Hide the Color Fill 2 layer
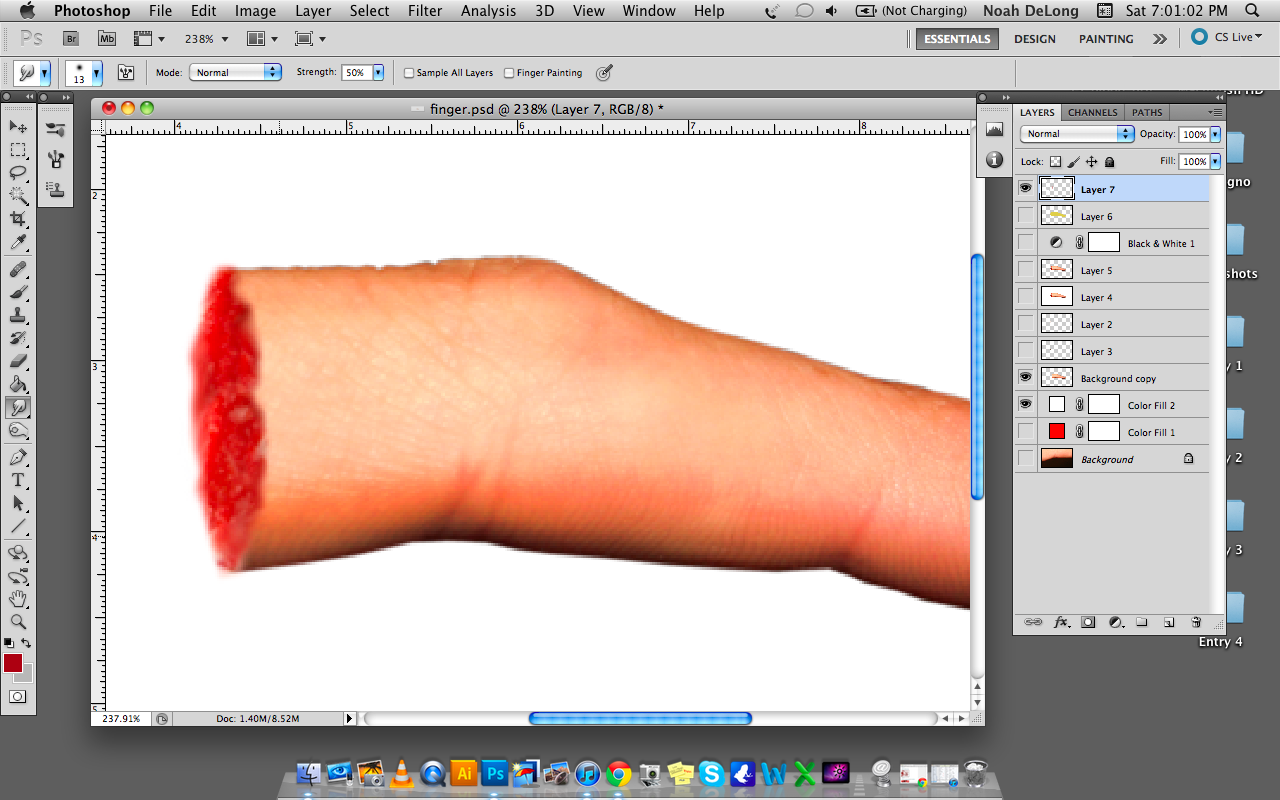The height and width of the screenshot is (800, 1280). (1025, 404)
